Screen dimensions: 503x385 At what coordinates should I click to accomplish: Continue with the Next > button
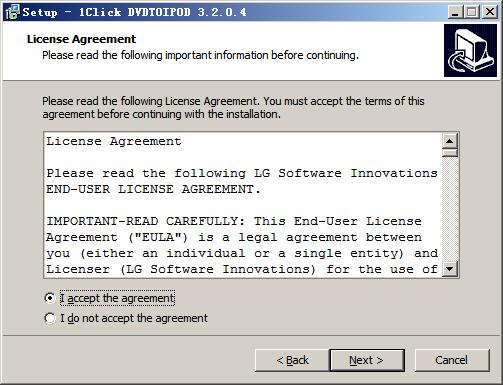(367, 360)
